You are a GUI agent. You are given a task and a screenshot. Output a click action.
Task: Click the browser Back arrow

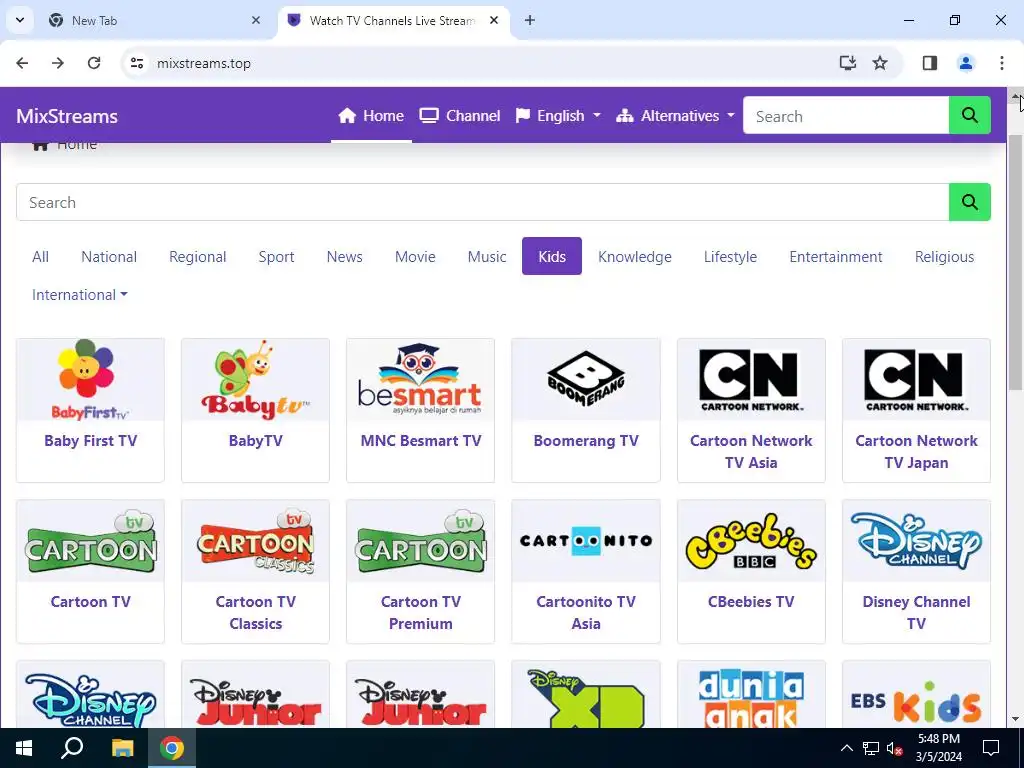tap(22, 63)
